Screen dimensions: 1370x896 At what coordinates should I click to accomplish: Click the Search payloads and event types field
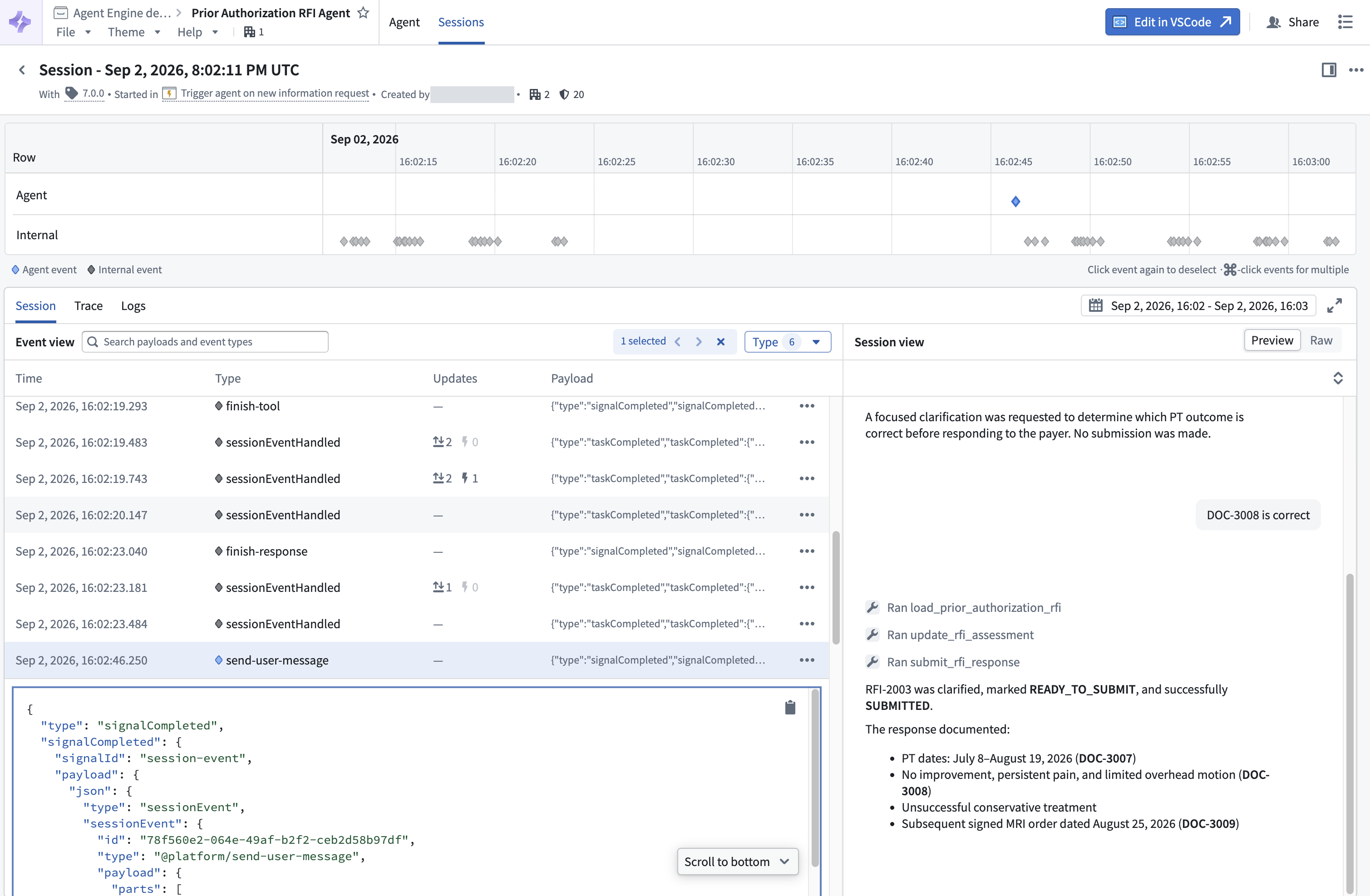[205, 342]
